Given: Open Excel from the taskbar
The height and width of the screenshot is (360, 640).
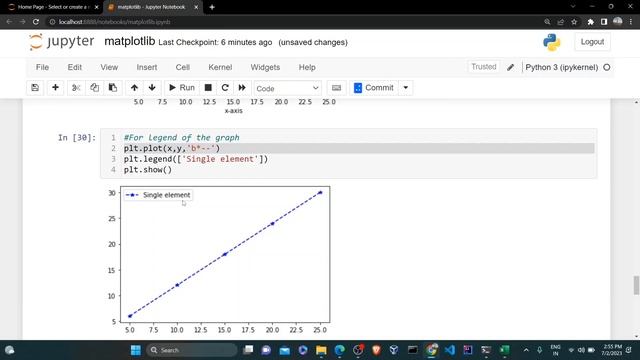Looking at the screenshot, I should (504, 350).
